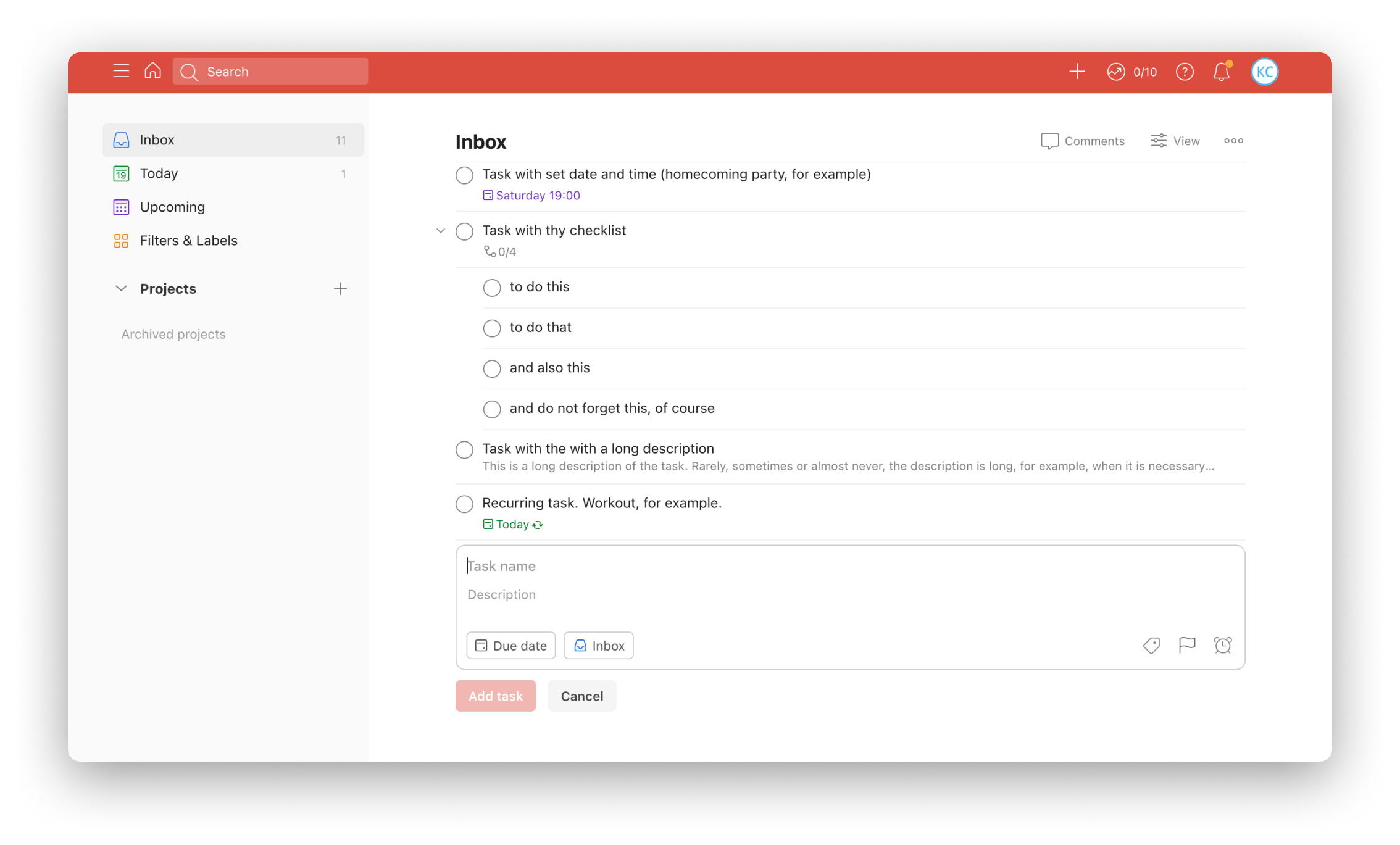Screen dimensions: 1400x845
Task: Open Upcoming view in sidebar
Action: tap(233, 207)
